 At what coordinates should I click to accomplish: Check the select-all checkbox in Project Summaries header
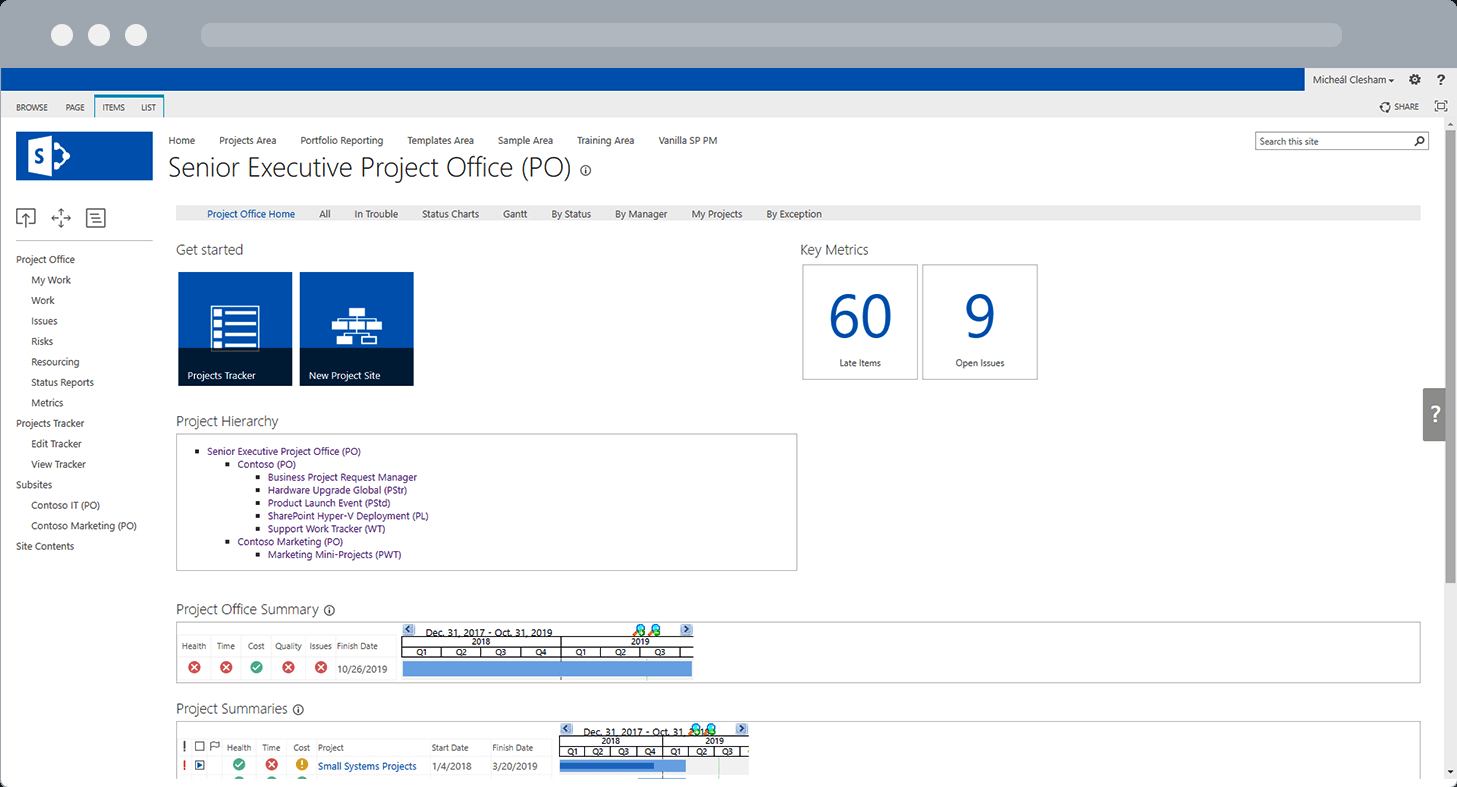click(198, 746)
